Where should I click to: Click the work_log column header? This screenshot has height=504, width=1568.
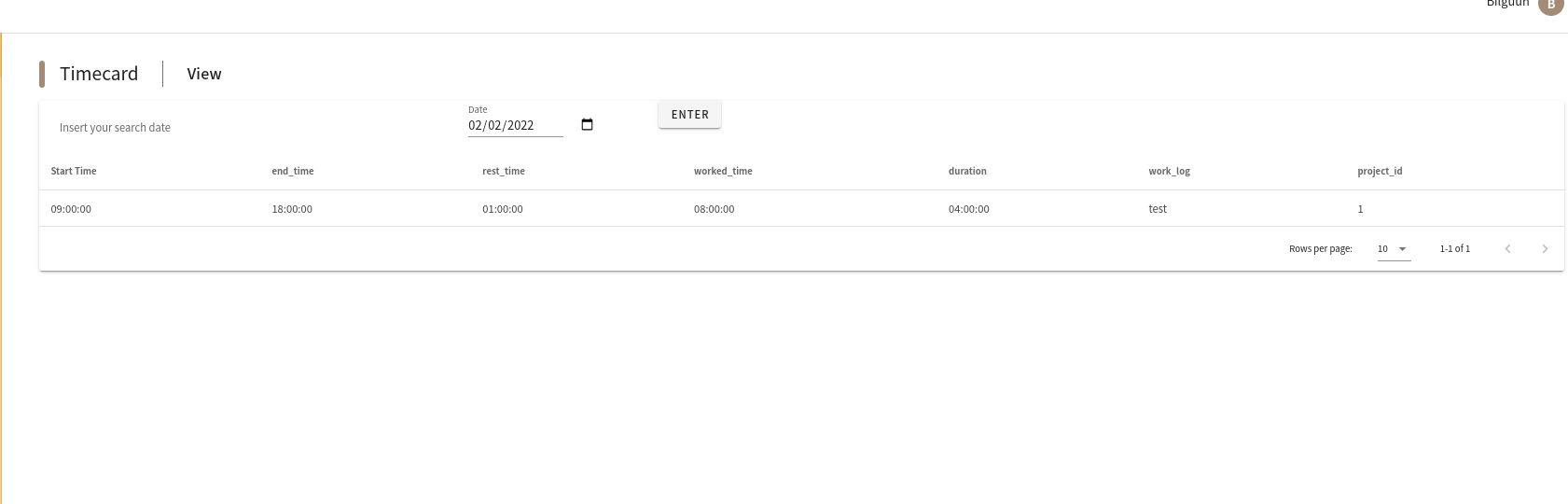pos(1169,171)
